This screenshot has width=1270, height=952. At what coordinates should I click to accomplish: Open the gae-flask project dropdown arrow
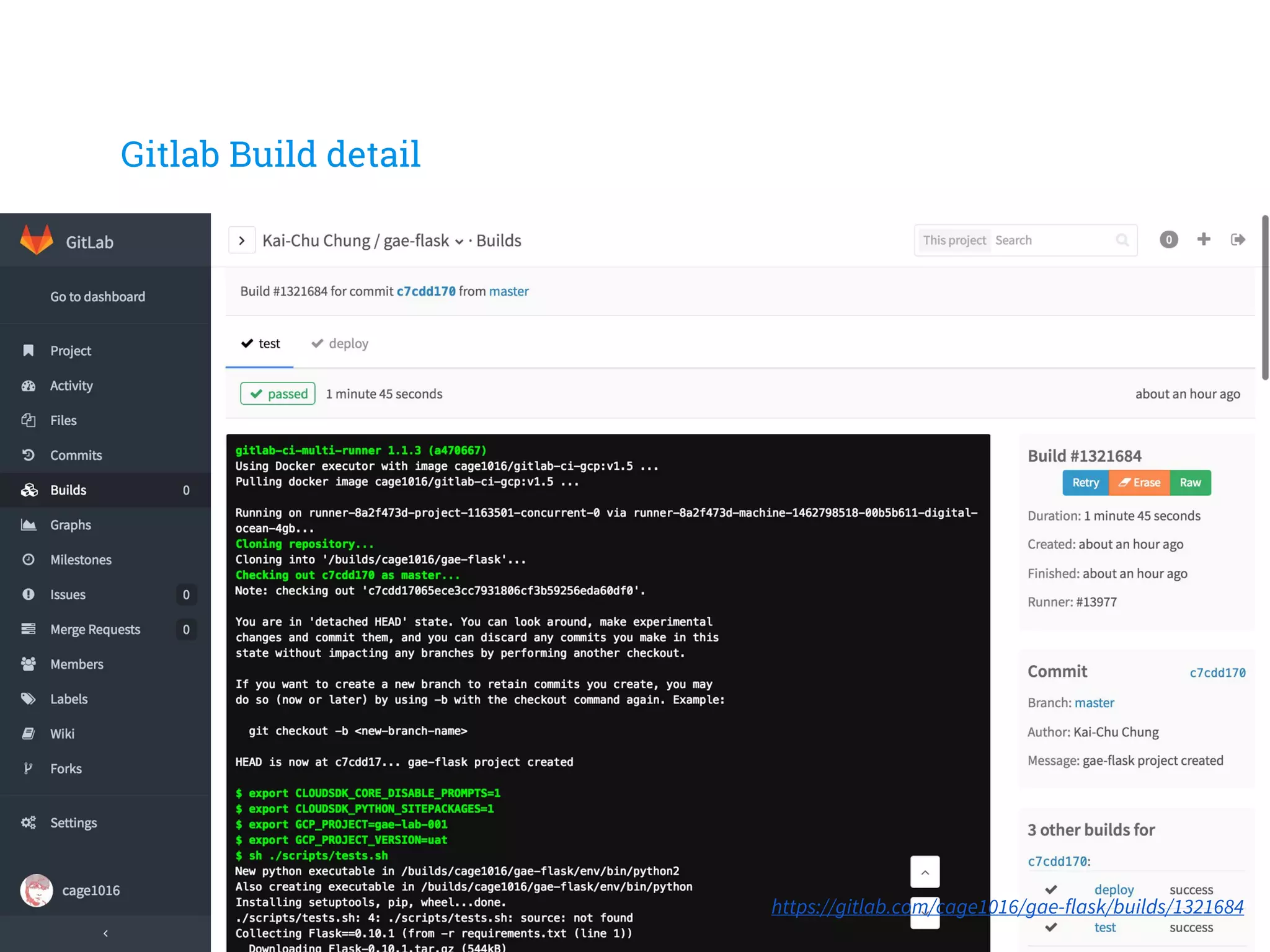click(459, 242)
